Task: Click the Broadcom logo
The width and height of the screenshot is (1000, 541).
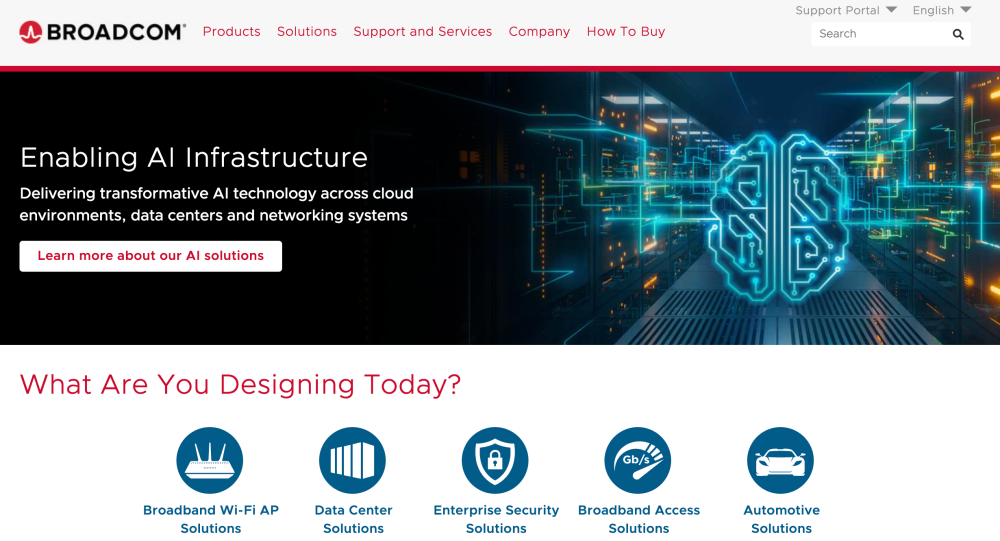Action: 103,32
